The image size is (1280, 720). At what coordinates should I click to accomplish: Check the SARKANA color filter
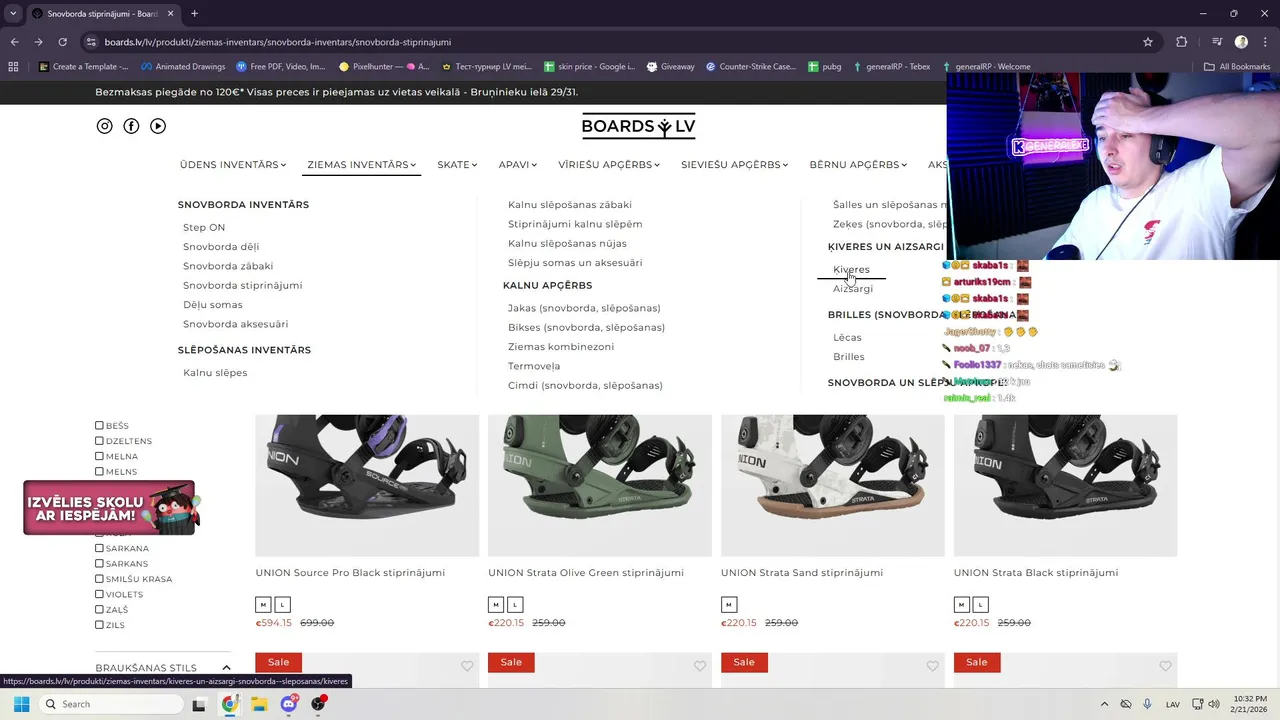coord(99,548)
